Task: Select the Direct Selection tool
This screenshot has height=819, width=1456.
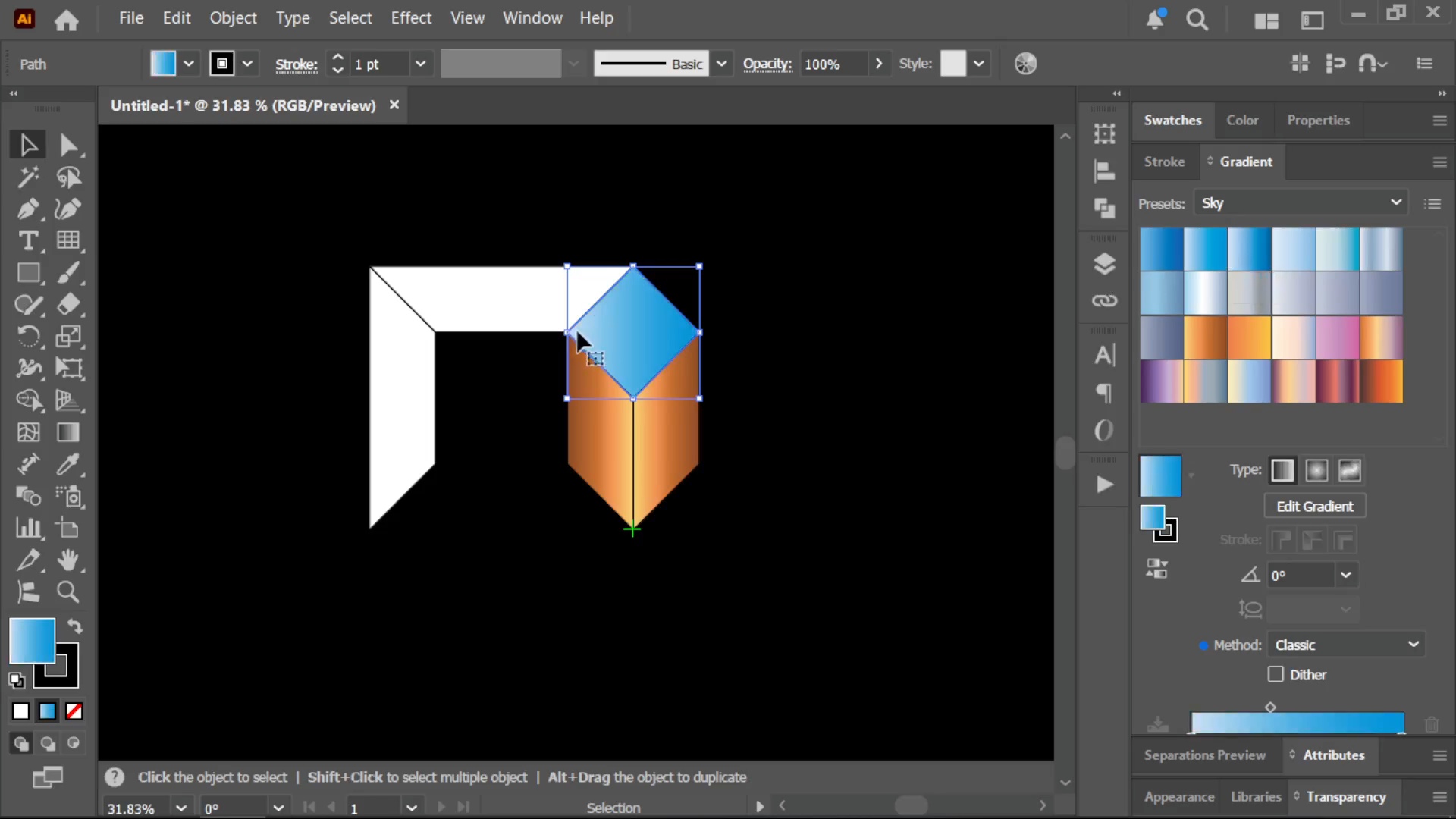Action: pyautogui.click(x=68, y=145)
